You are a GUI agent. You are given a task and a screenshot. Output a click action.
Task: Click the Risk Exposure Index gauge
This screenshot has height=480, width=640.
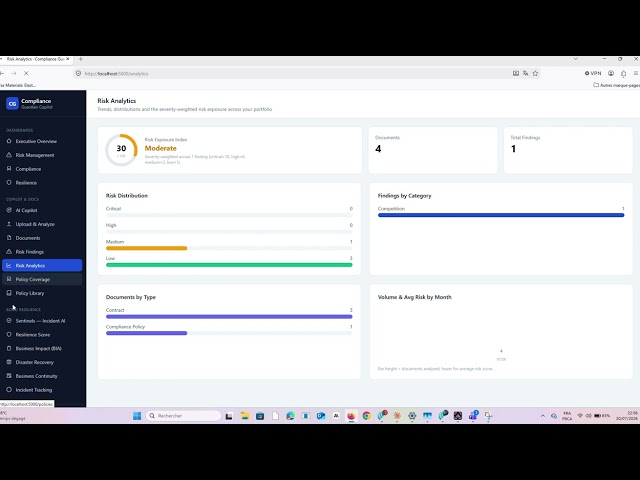[x=121, y=150]
